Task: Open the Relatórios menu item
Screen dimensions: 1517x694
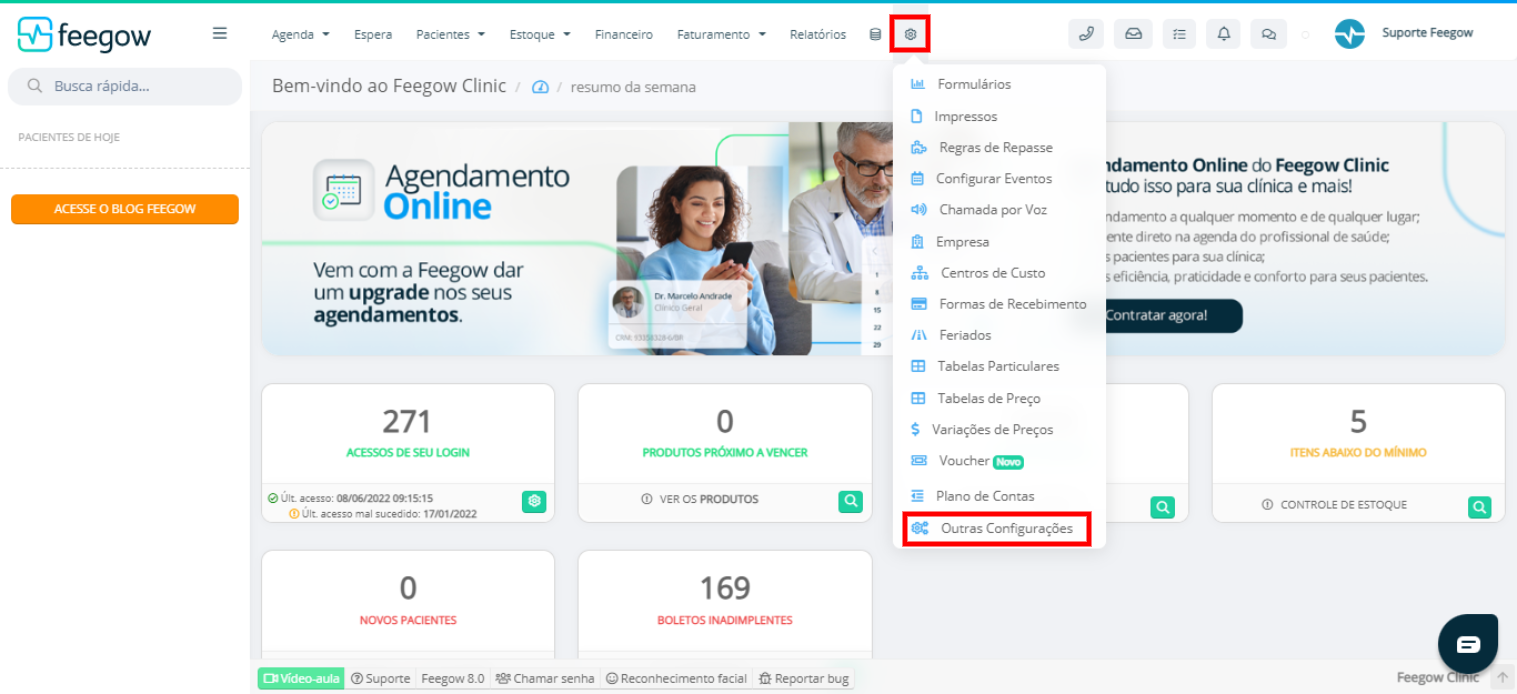Action: (x=817, y=34)
